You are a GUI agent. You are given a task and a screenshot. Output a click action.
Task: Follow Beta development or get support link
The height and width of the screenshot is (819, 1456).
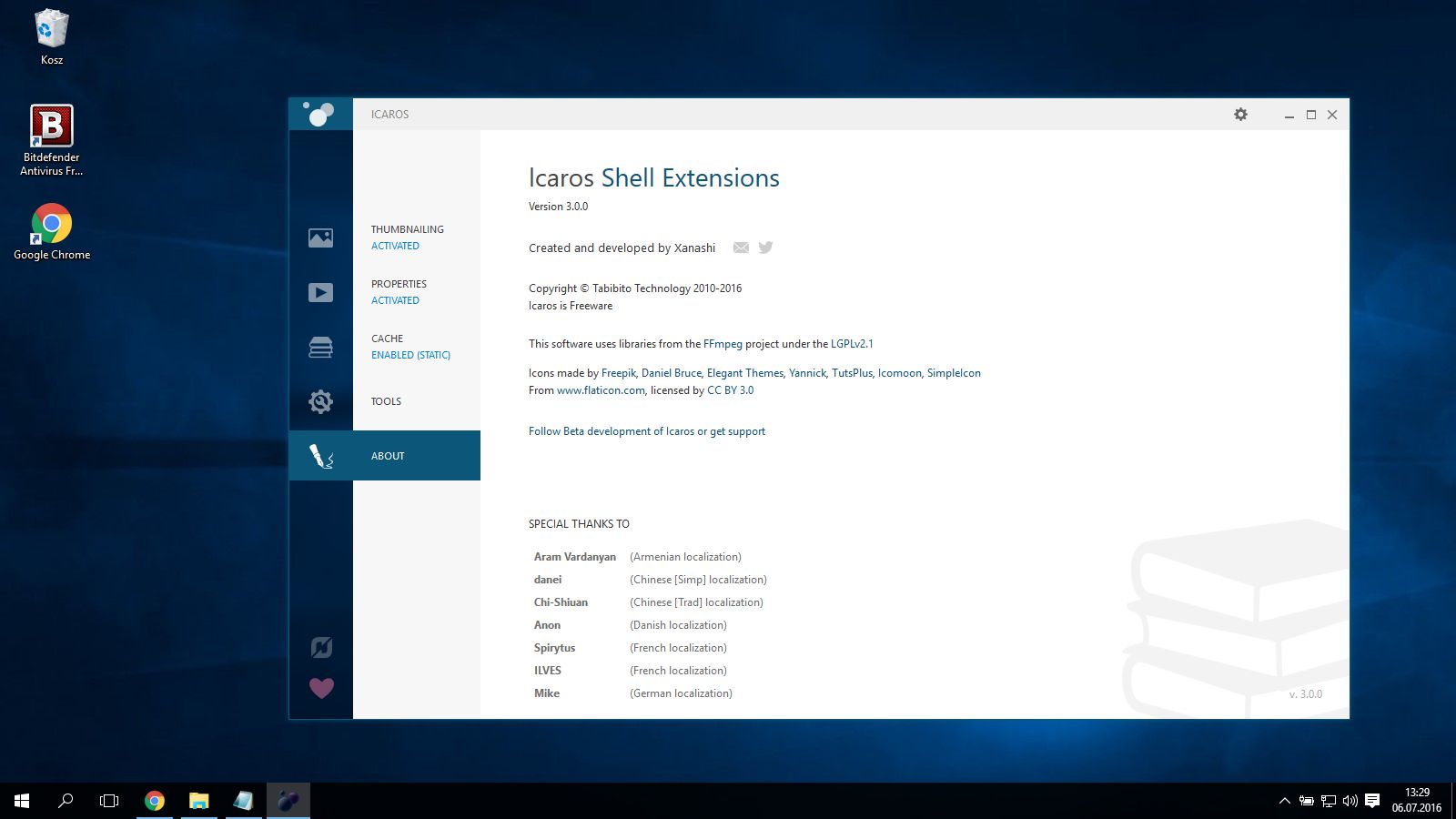(647, 431)
